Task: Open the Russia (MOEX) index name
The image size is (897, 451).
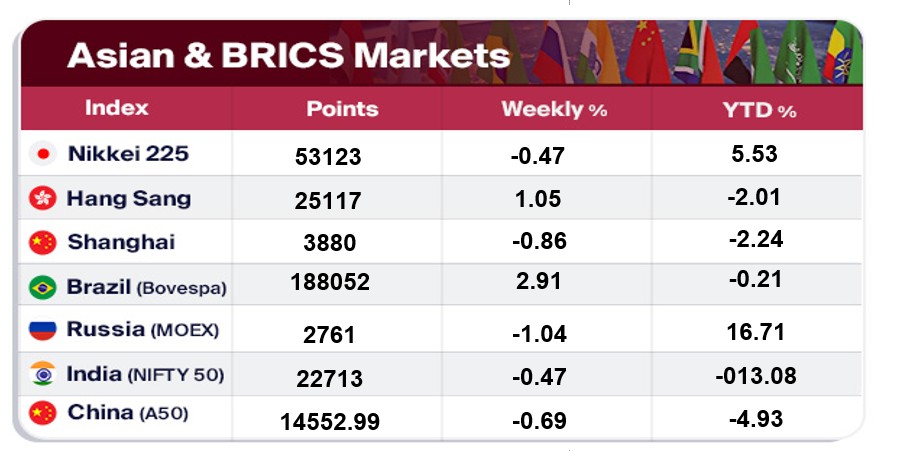Action: pos(141,329)
